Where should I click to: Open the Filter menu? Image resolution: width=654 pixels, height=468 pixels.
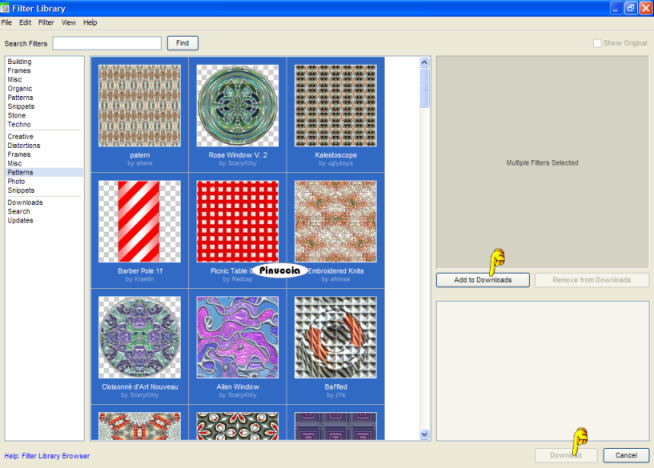(46, 23)
